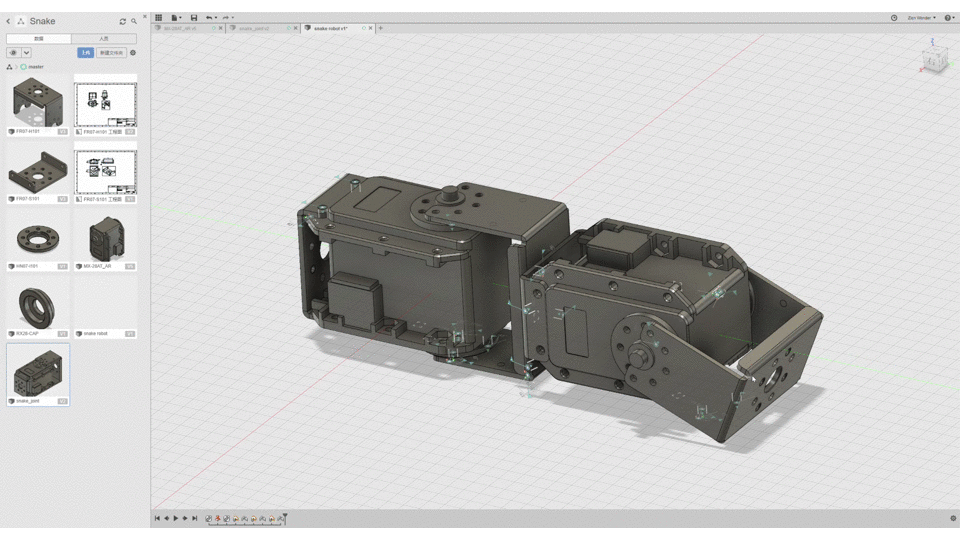The width and height of the screenshot is (960, 540).
Task: Close the MX-28AT_AR document tab
Action: tap(221, 28)
